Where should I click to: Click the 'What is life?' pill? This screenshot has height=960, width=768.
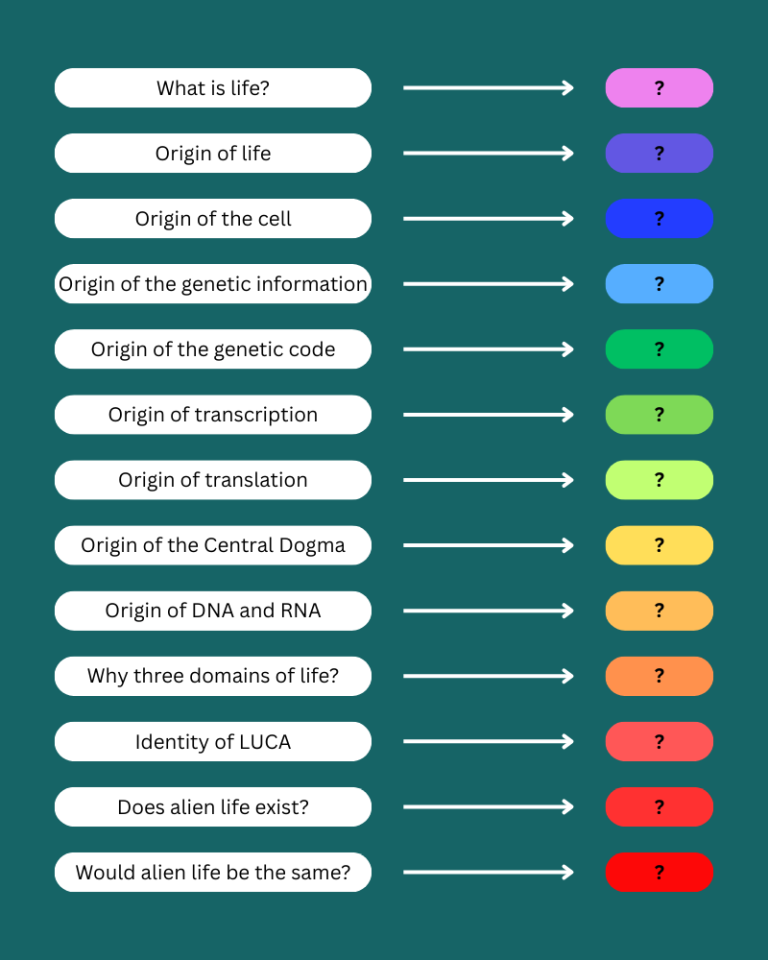pyautogui.click(x=213, y=88)
